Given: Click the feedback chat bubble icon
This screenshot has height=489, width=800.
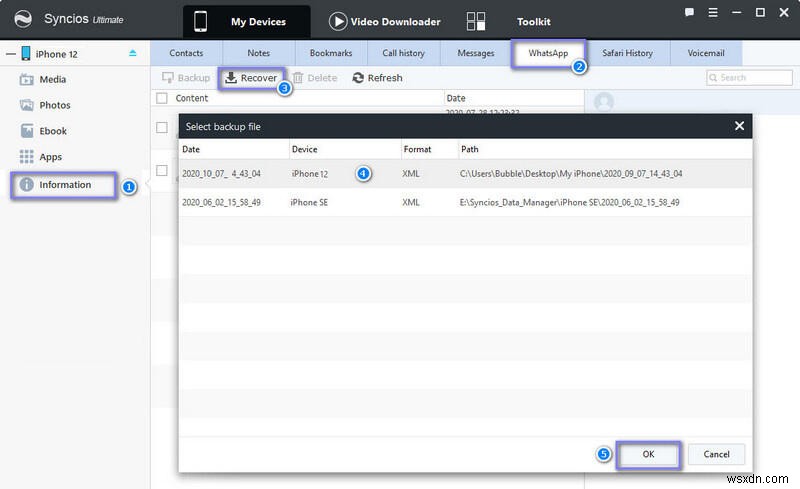Looking at the screenshot, I should 689,13.
